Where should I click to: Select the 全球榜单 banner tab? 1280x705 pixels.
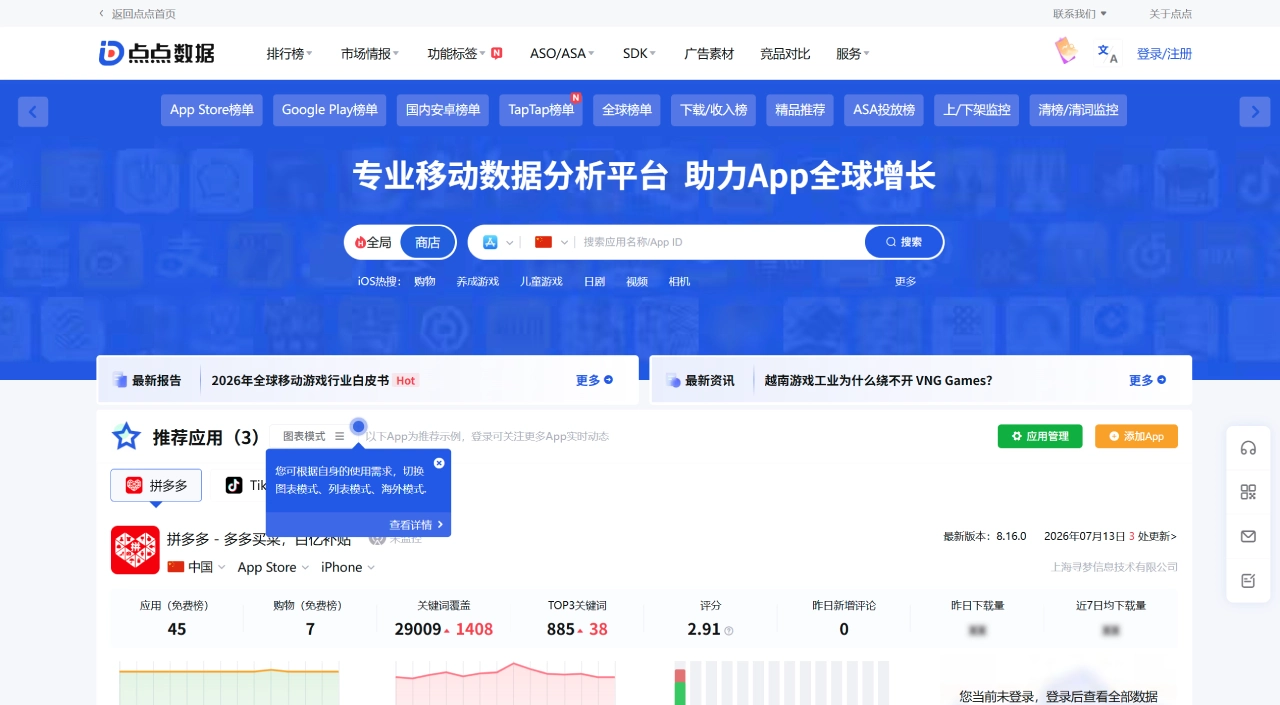(x=627, y=110)
